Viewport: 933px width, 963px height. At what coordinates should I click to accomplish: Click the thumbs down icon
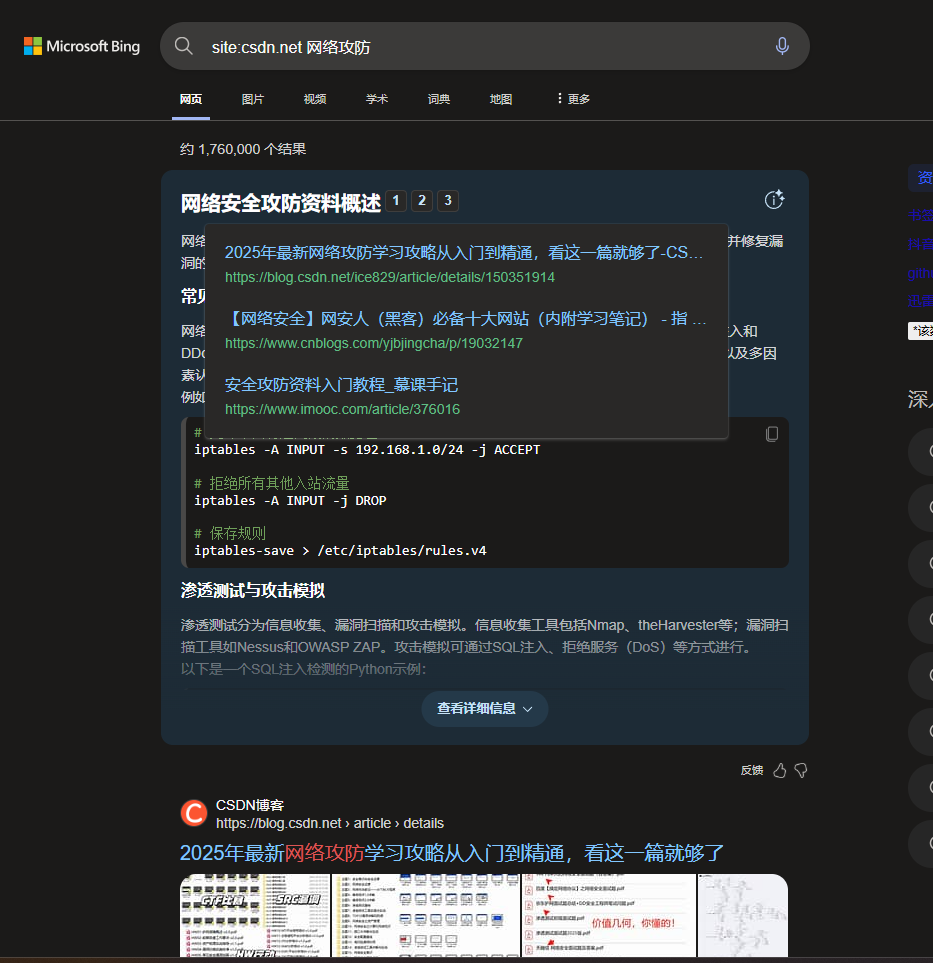tap(800, 770)
